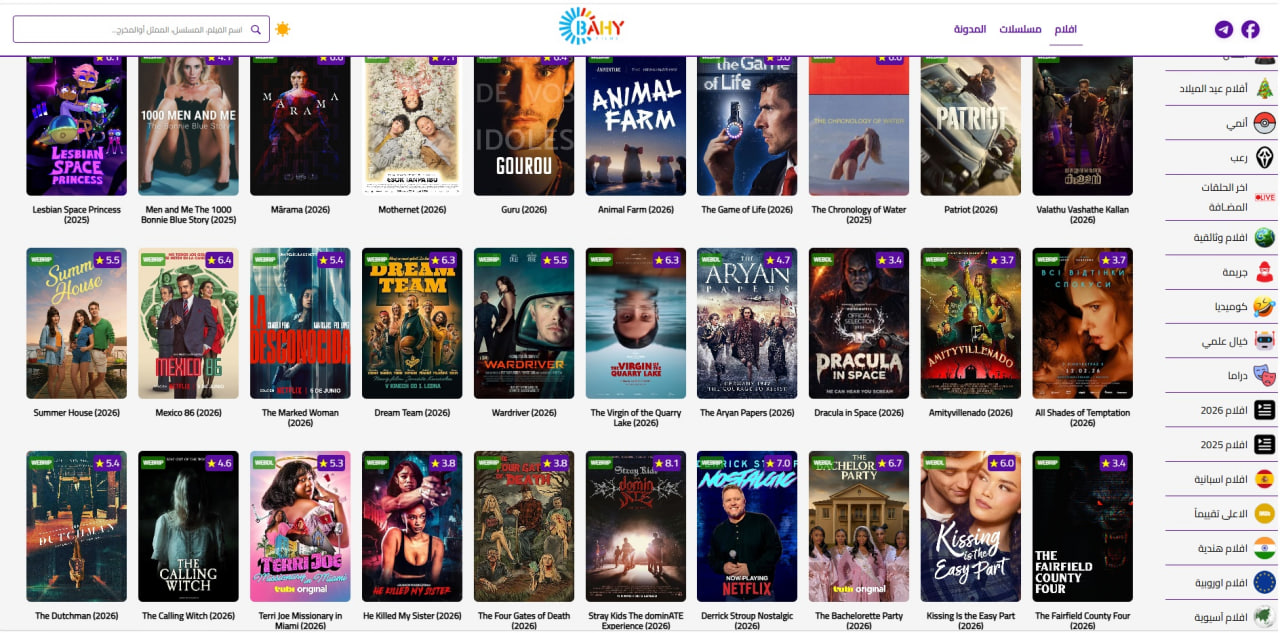Open Patriot poster thumbnail
The height and width of the screenshot is (633, 1280).
point(971,125)
